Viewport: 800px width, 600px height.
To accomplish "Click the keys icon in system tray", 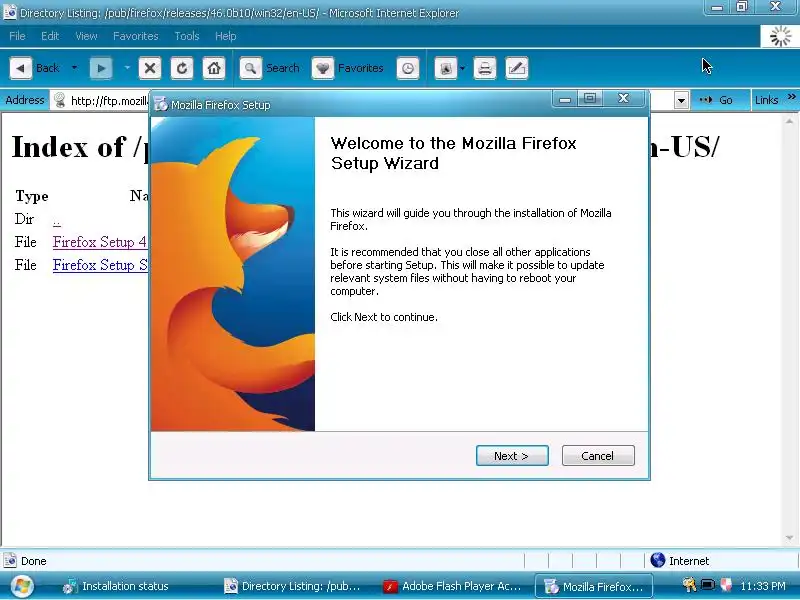I will click(x=689, y=585).
